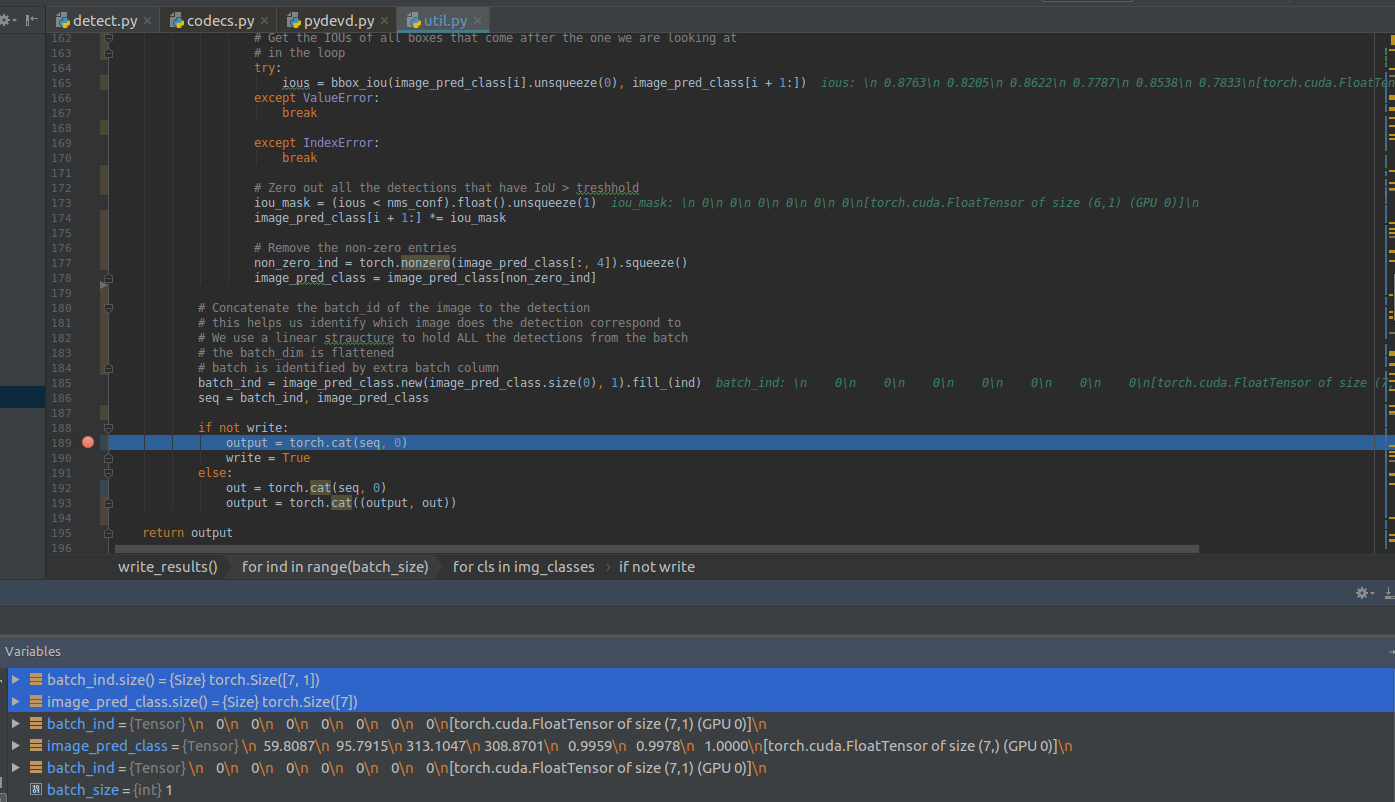1395x802 pixels.
Task: Click the '# Remove the non-zero entries' comment
Action: pyautogui.click(x=355, y=248)
